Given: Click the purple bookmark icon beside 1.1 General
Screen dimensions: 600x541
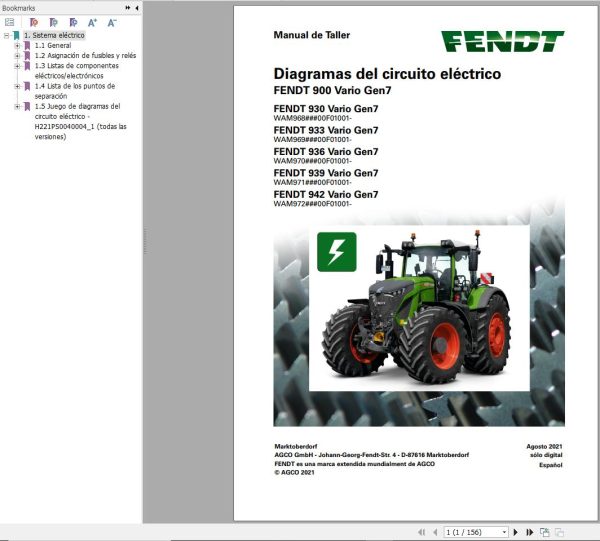Looking at the screenshot, I should [x=27, y=46].
